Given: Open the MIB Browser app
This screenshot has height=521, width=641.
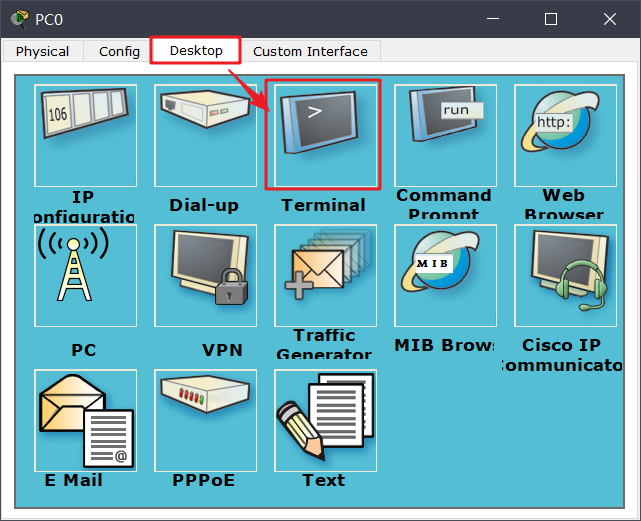Looking at the screenshot, I should (445, 275).
